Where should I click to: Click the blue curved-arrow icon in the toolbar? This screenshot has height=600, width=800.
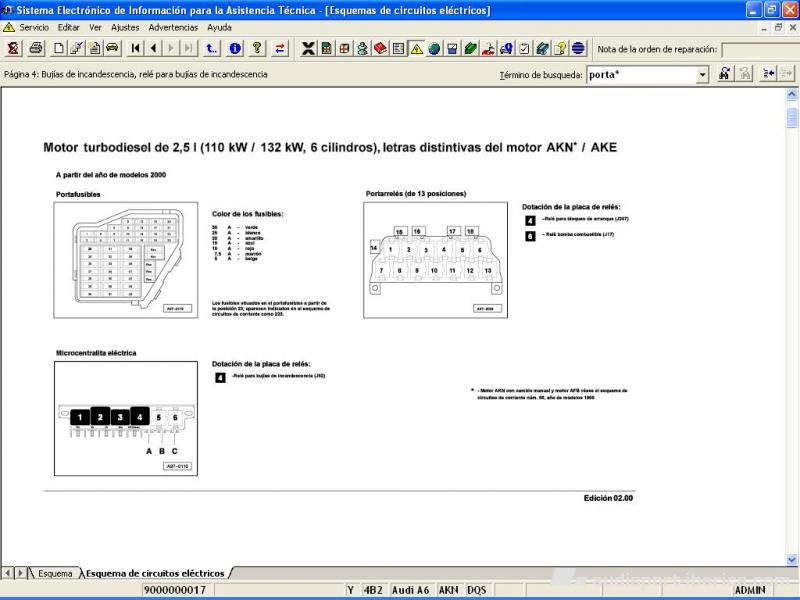point(211,48)
